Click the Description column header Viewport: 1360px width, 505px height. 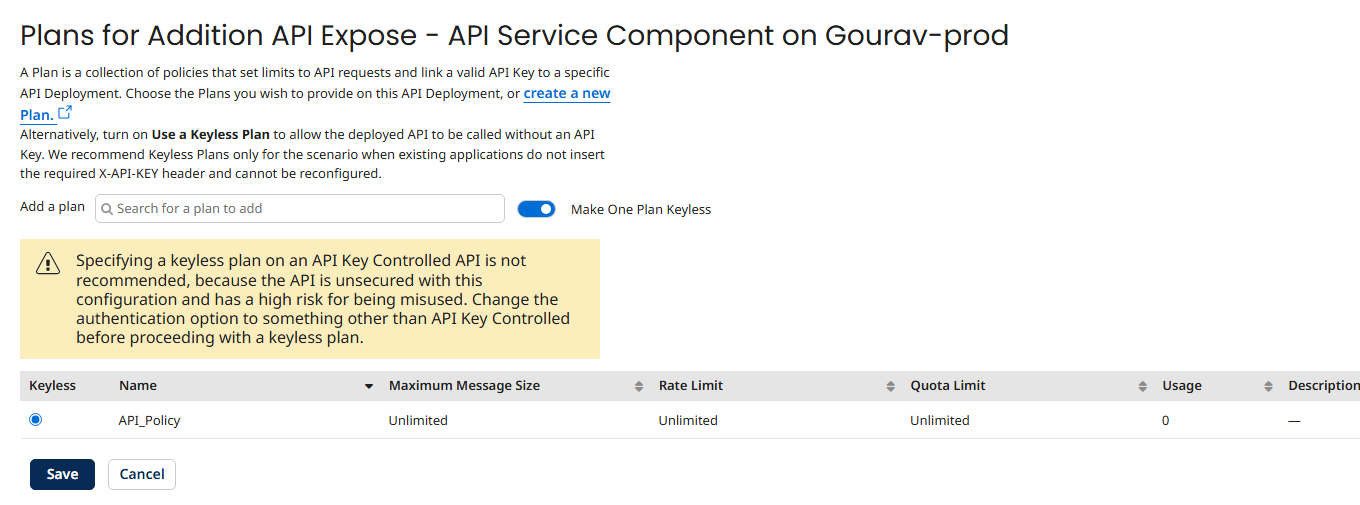1322,386
